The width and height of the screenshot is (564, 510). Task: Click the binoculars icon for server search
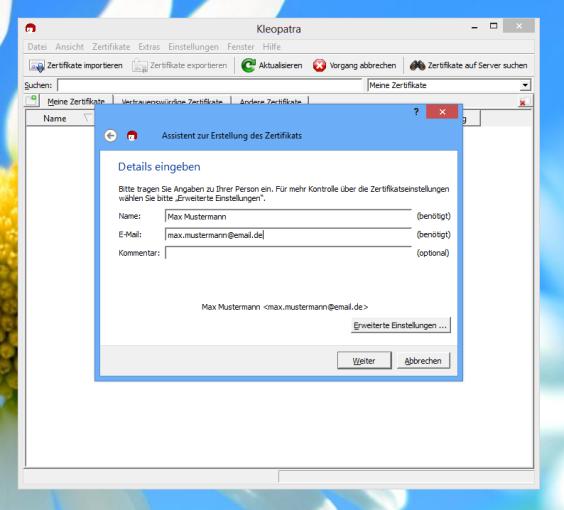[x=417, y=65]
